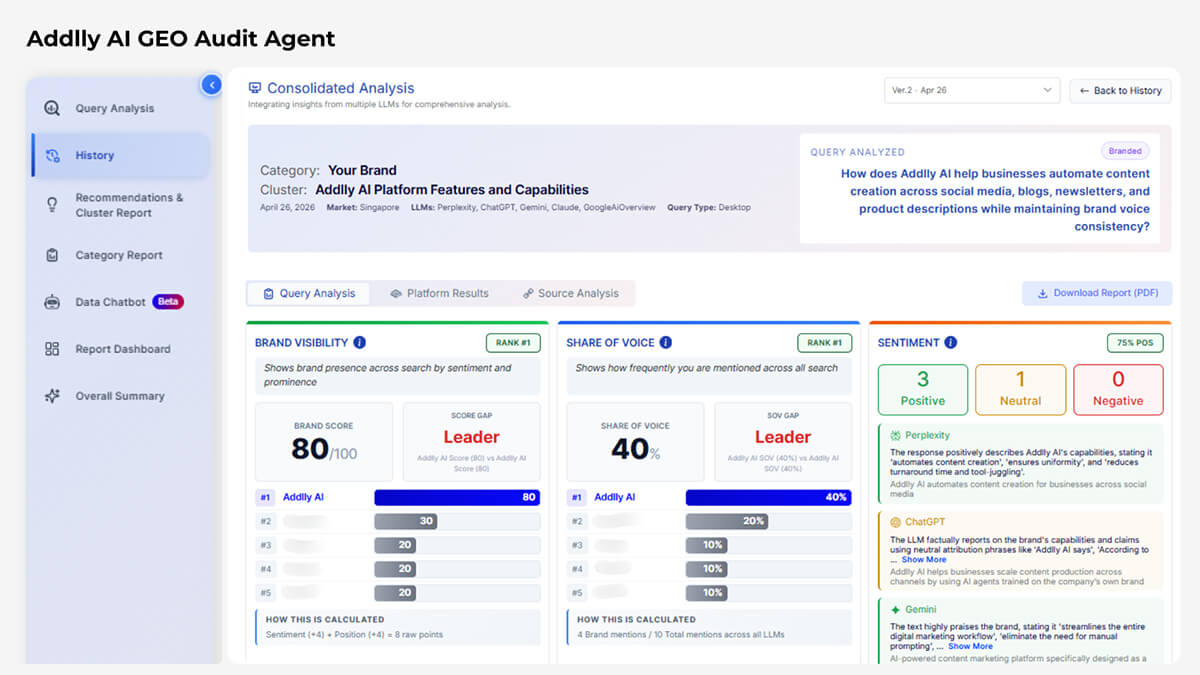1200x675 pixels.
Task: Click the Consolidated Analysis monitor icon
Action: pos(255,88)
